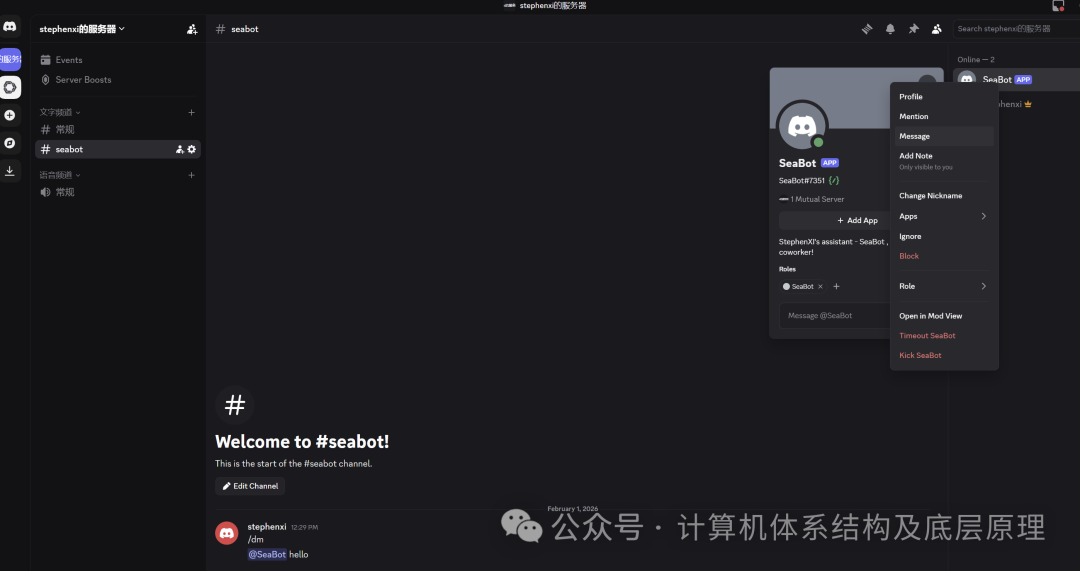Click Message @SeaBot input field
1080x571 pixels.
coord(835,315)
